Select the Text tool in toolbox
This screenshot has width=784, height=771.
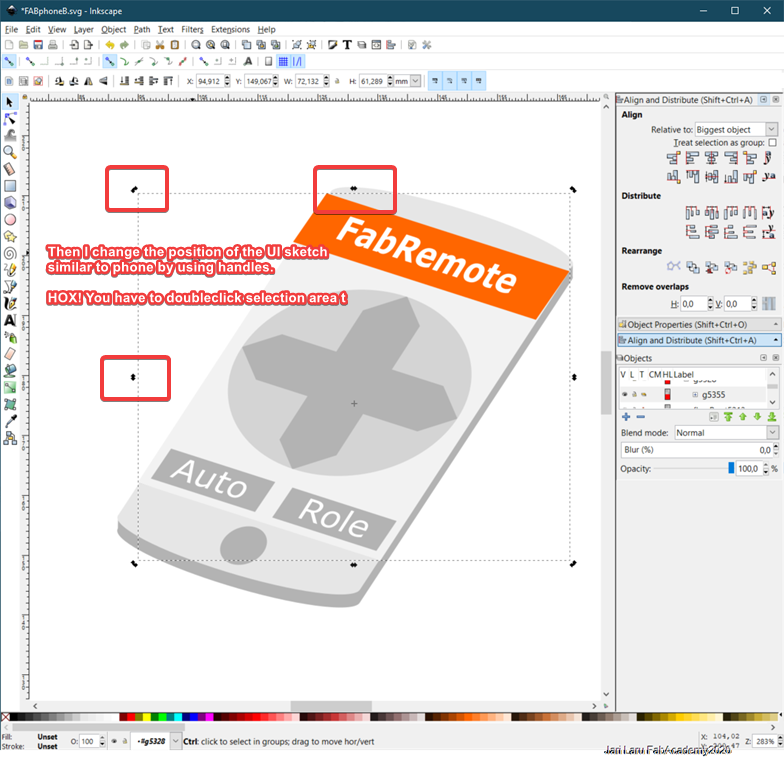[10, 320]
